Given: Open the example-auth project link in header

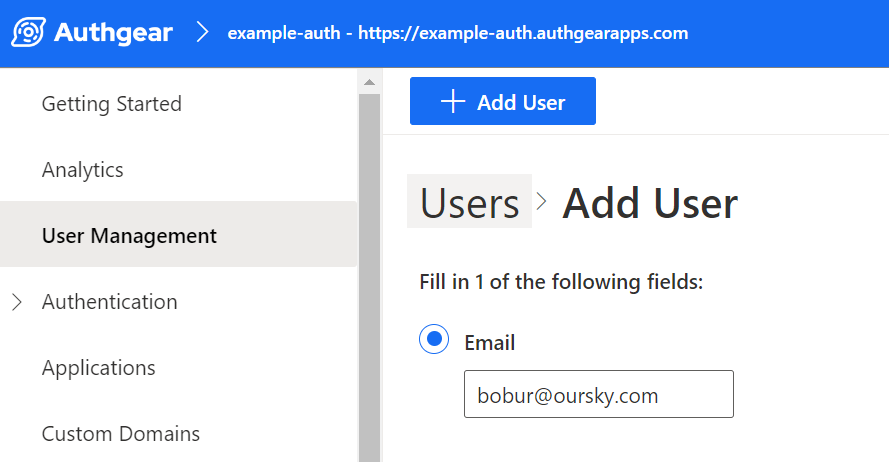Looking at the screenshot, I should [x=458, y=33].
